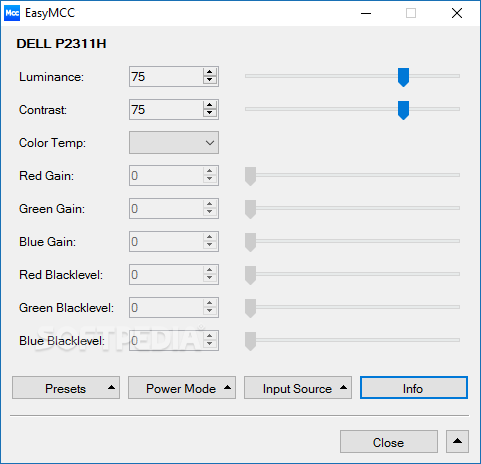
Task: Click the Blue Blacklevel down spinner arrow
Action: [x=209, y=344]
